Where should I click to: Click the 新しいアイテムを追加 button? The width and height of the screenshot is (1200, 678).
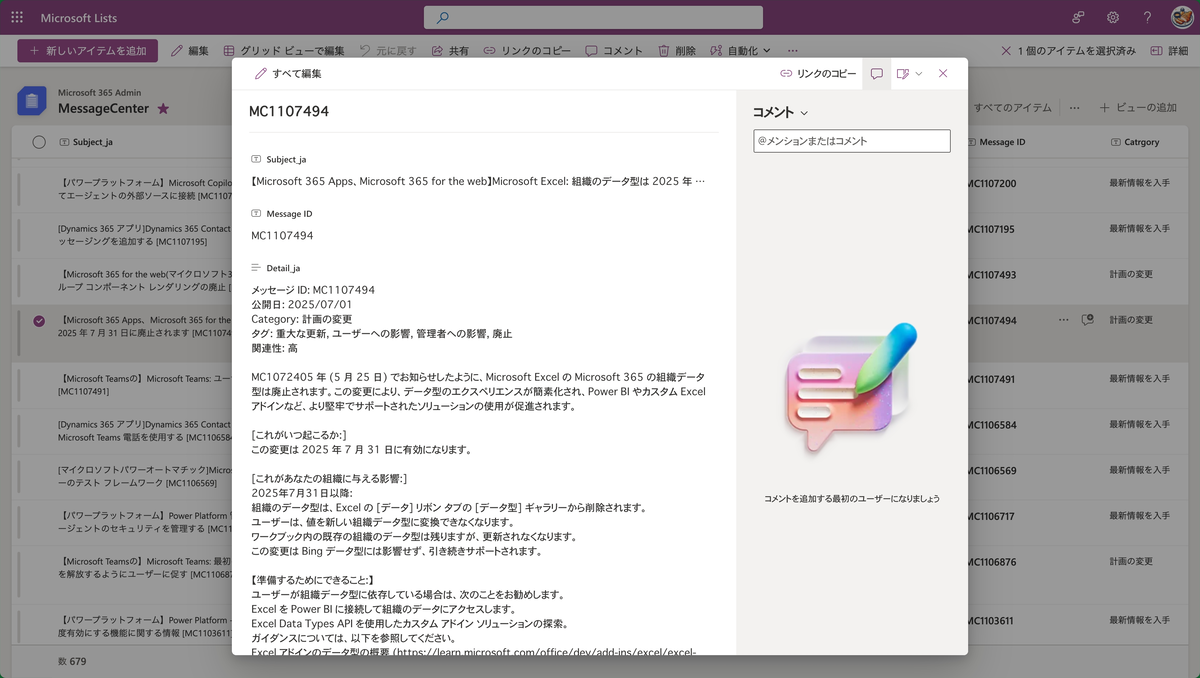87,50
